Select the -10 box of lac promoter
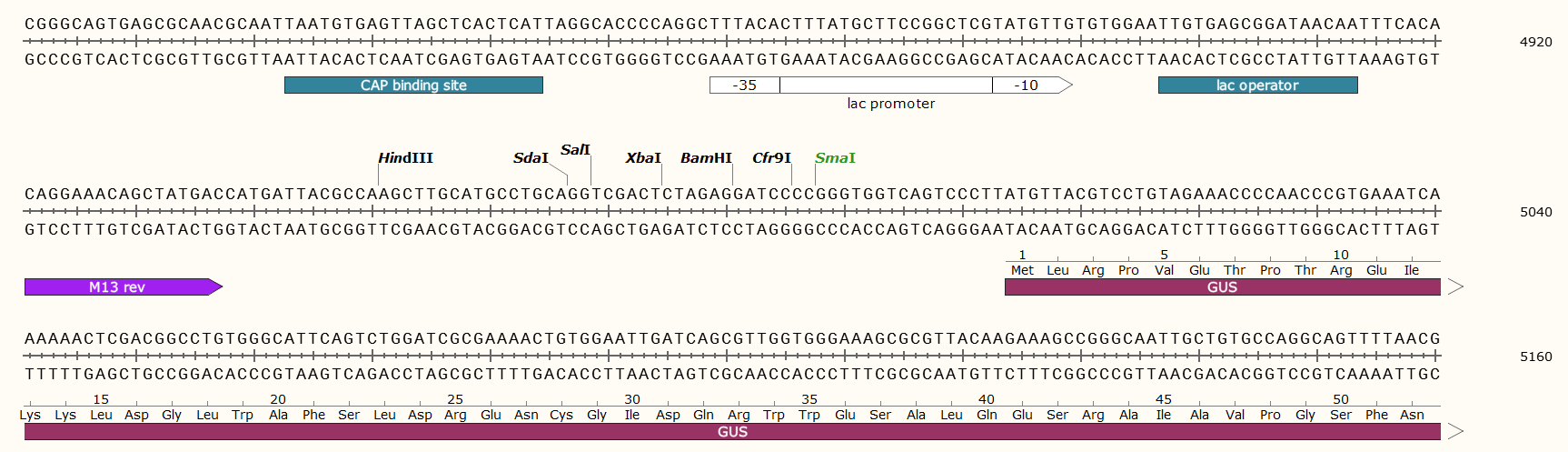 coord(1027,85)
